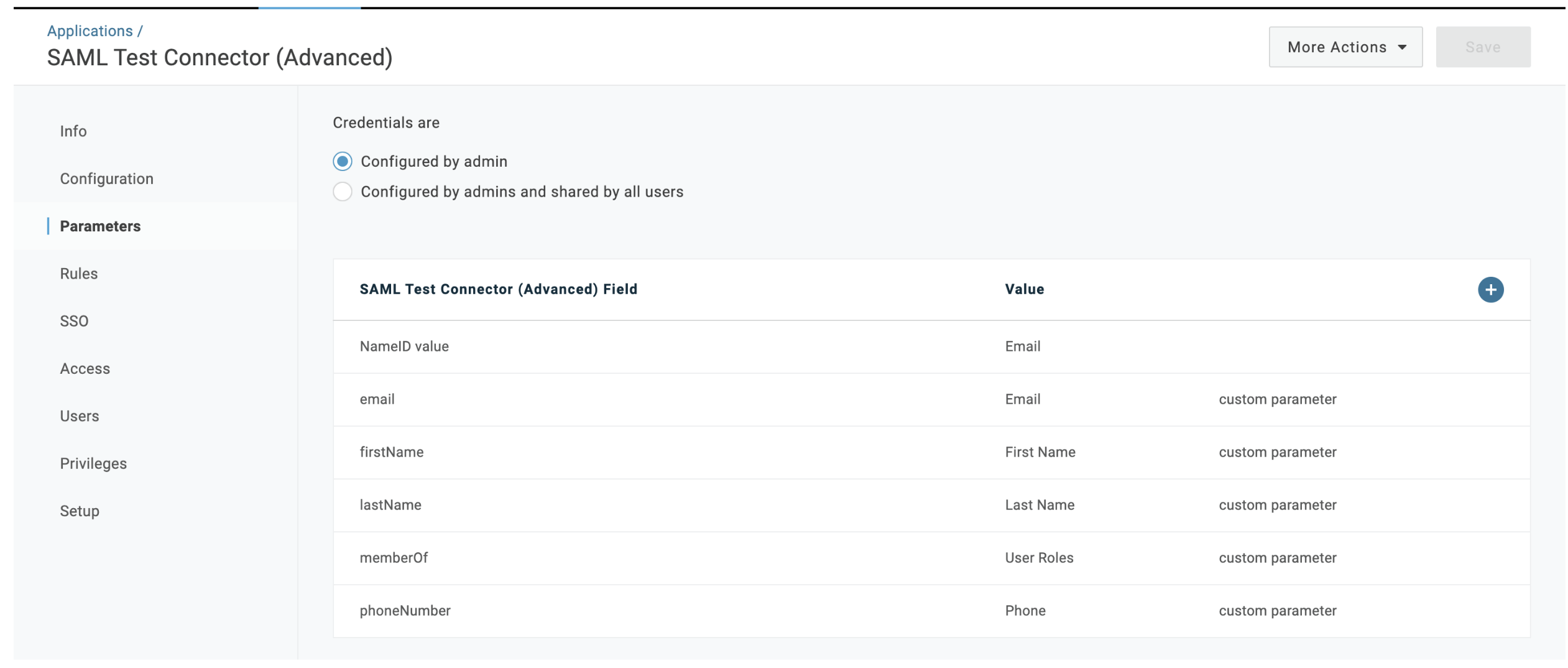This screenshot has height=668, width=1568.
Task: Open the memberOf parameter row
Action: [394, 558]
